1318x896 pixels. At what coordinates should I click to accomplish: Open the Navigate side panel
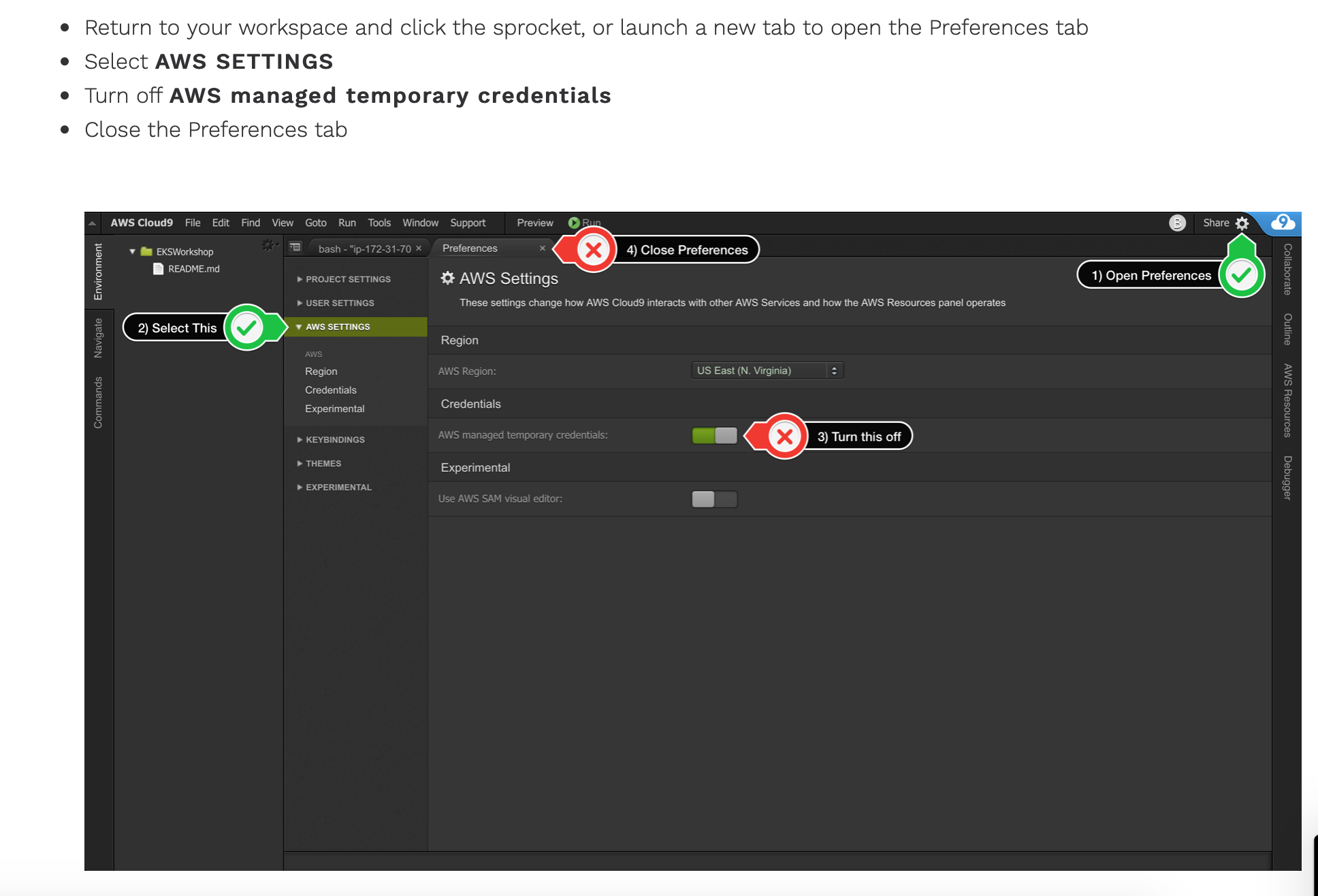click(98, 338)
